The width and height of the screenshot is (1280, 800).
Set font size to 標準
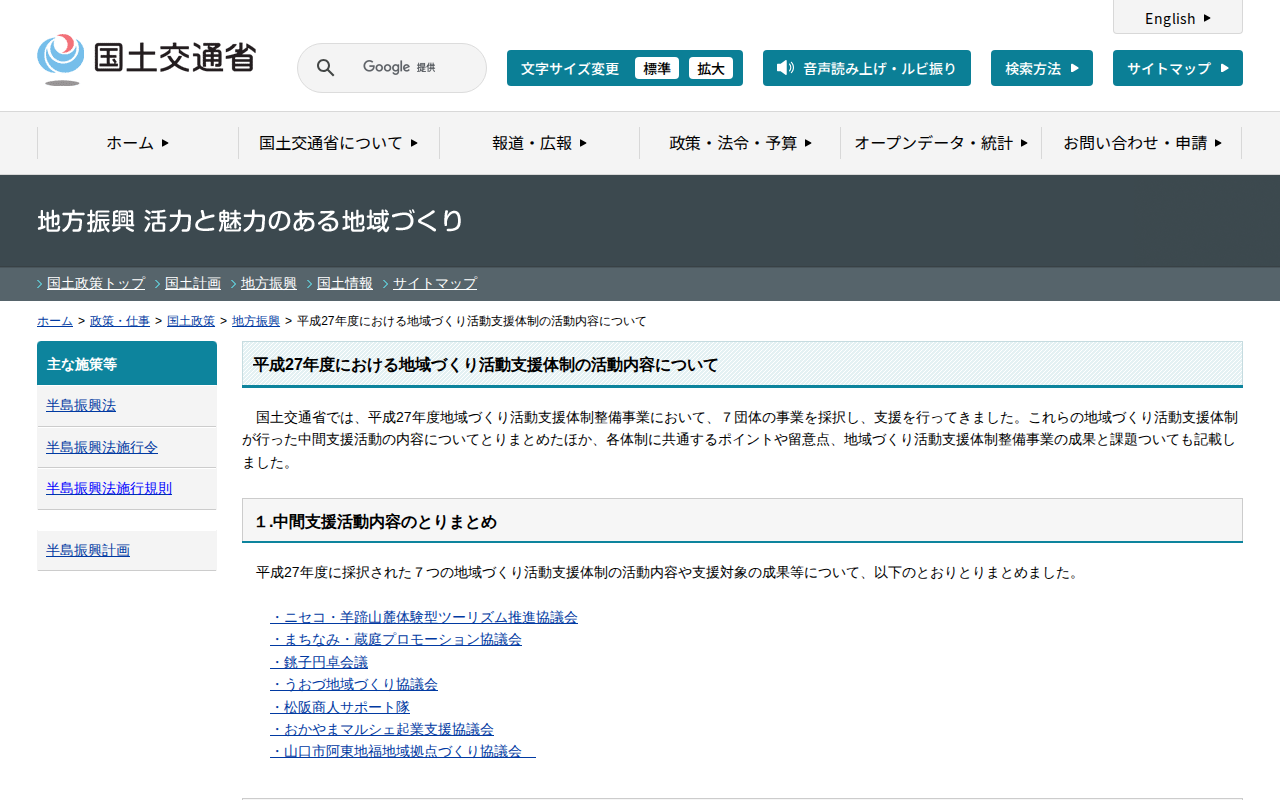click(657, 68)
